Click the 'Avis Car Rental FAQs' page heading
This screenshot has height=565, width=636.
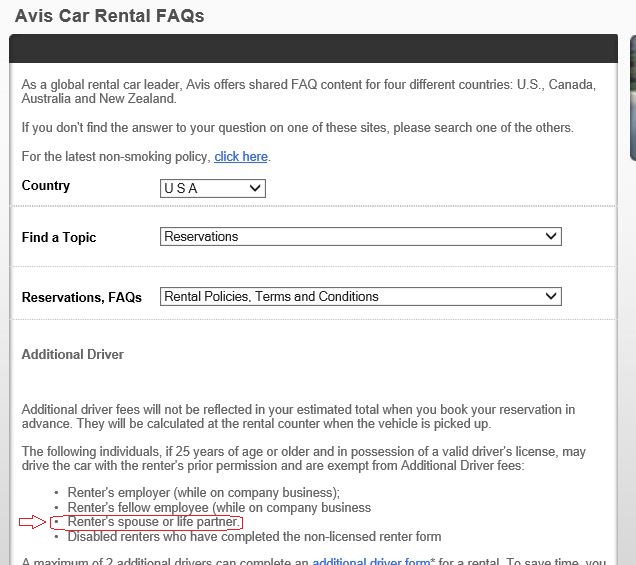(x=111, y=17)
